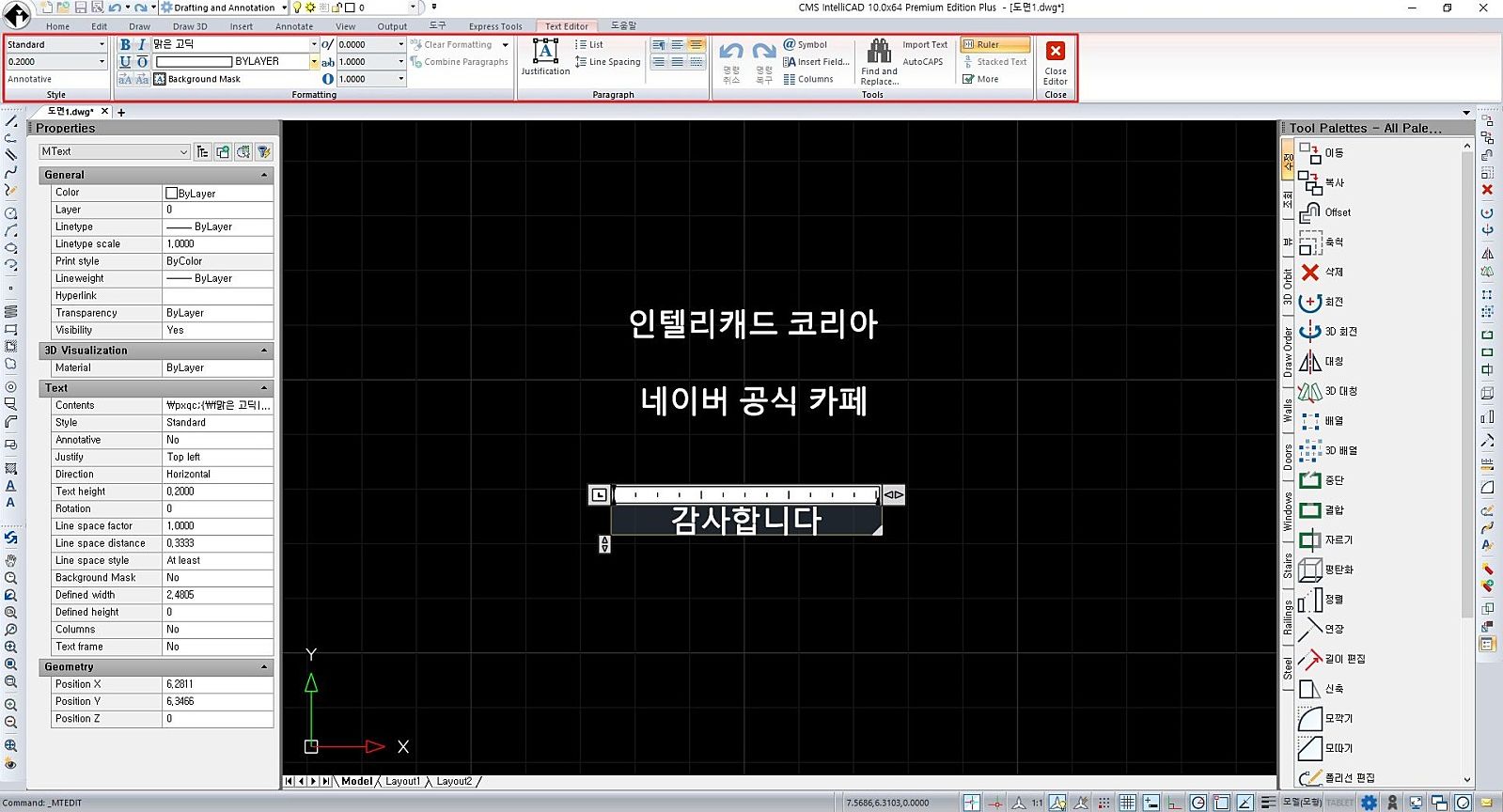
Task: Click the settings gear in status bar
Action: [1370, 803]
